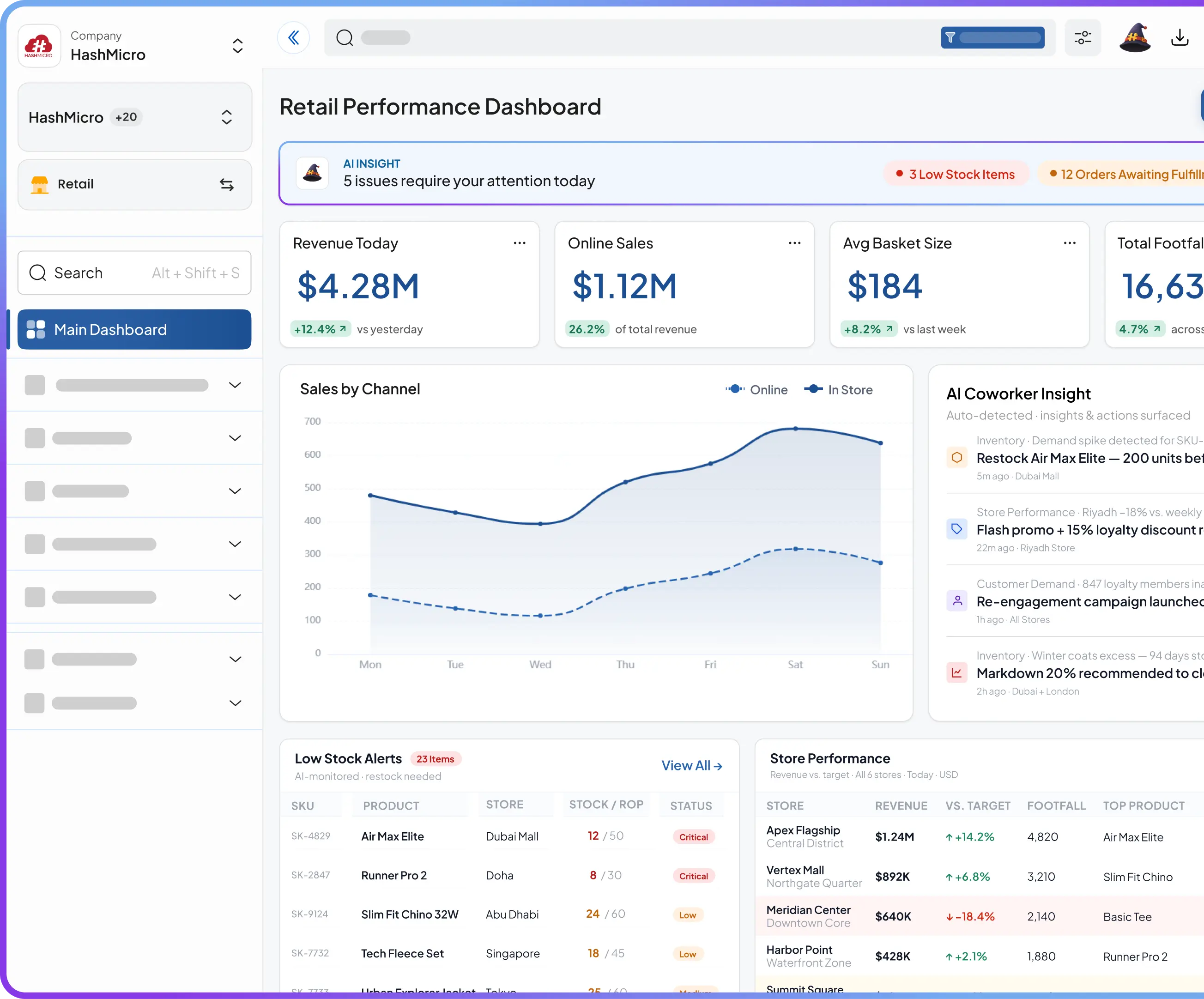
Task: Open Avg Basket Size card options menu
Action: point(1070,243)
